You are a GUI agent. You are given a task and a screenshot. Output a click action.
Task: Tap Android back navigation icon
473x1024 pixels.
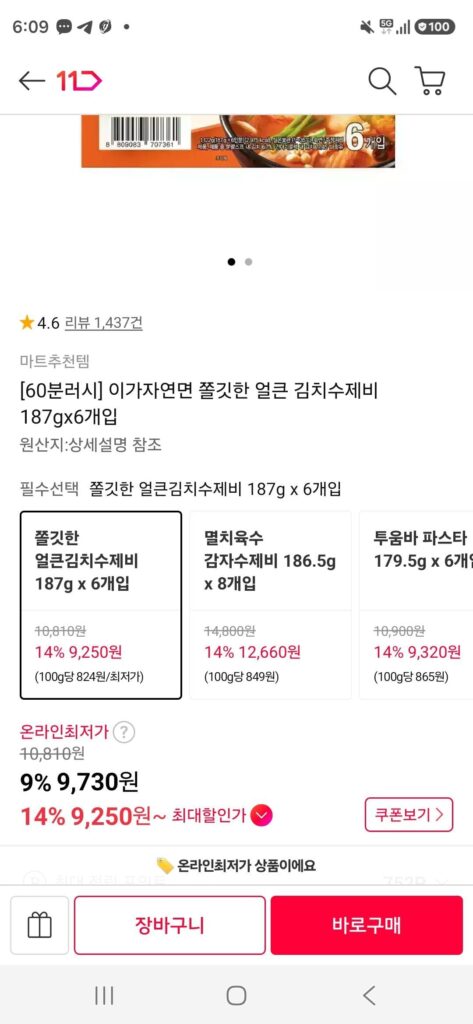(x=369, y=995)
